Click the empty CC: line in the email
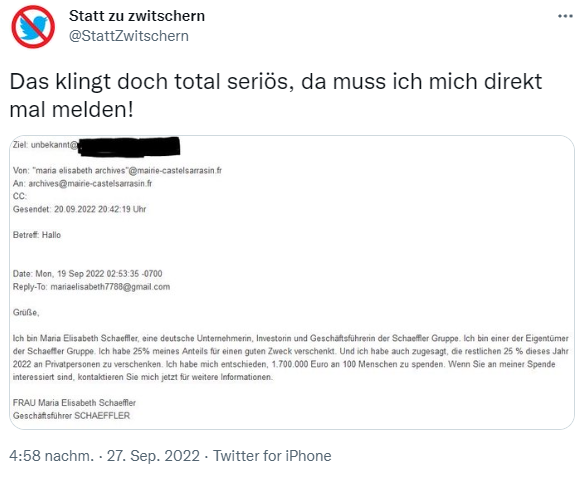This screenshot has width=582, height=478. [x=20, y=196]
